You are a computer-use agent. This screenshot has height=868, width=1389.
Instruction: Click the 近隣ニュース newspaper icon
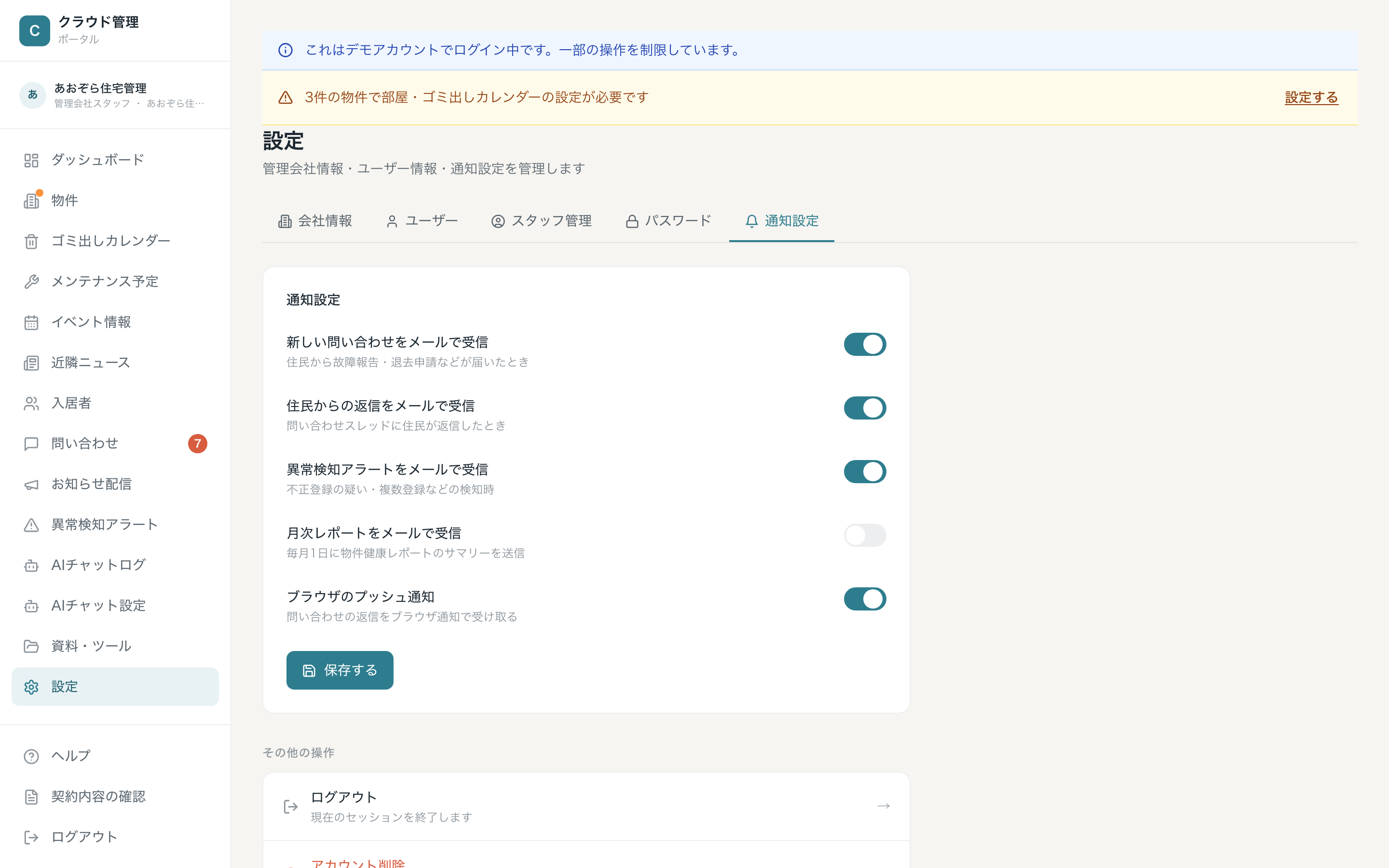tap(31, 363)
